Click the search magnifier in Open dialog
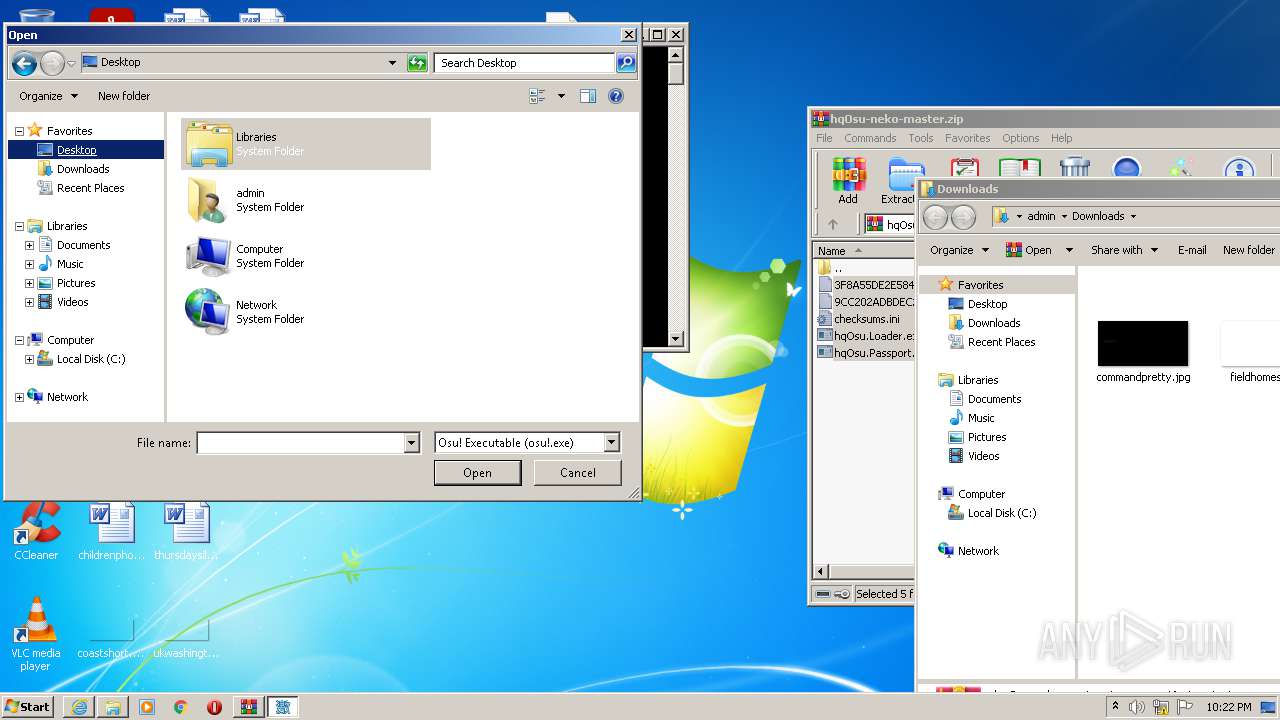Screen dimensions: 1280x720 click(x=626, y=63)
